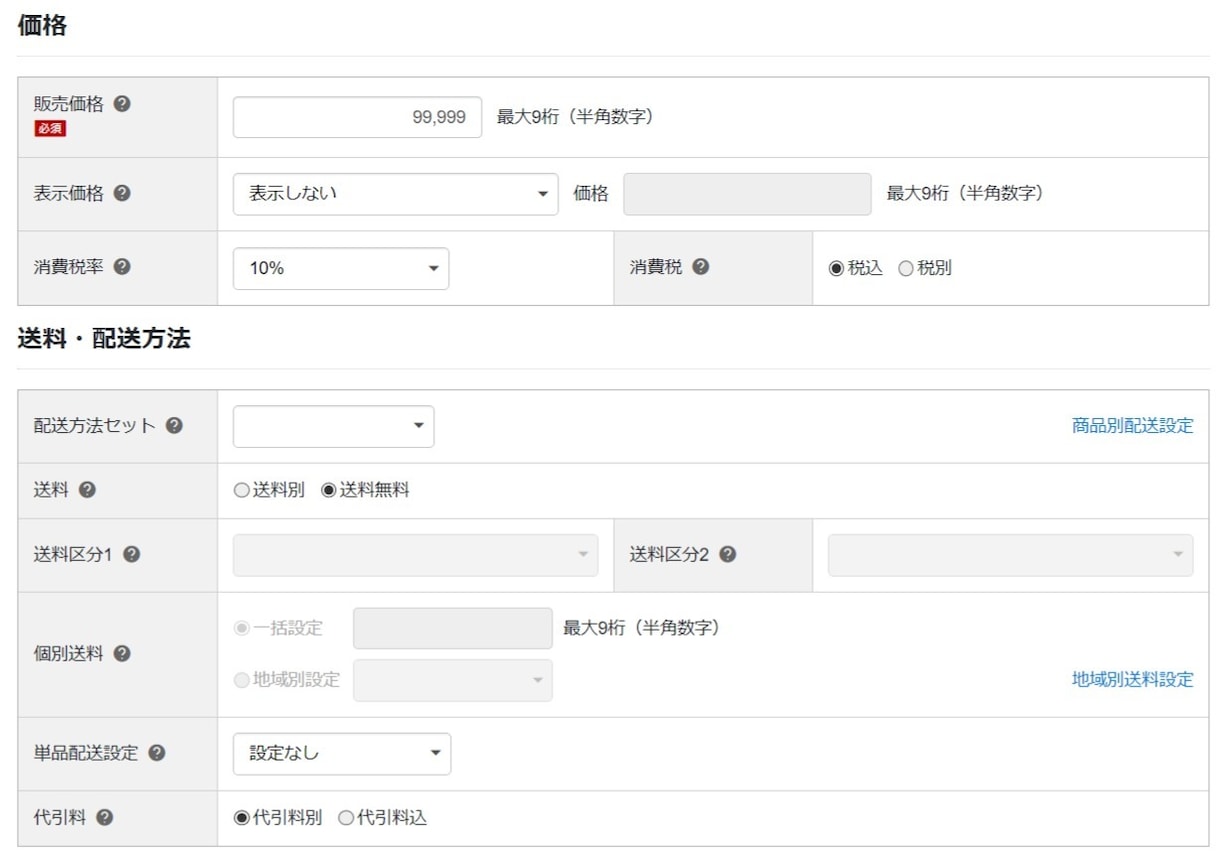Open help icon beside 送料区分2
Image resolution: width=1220 pixels, height=854 pixels.
pos(727,554)
